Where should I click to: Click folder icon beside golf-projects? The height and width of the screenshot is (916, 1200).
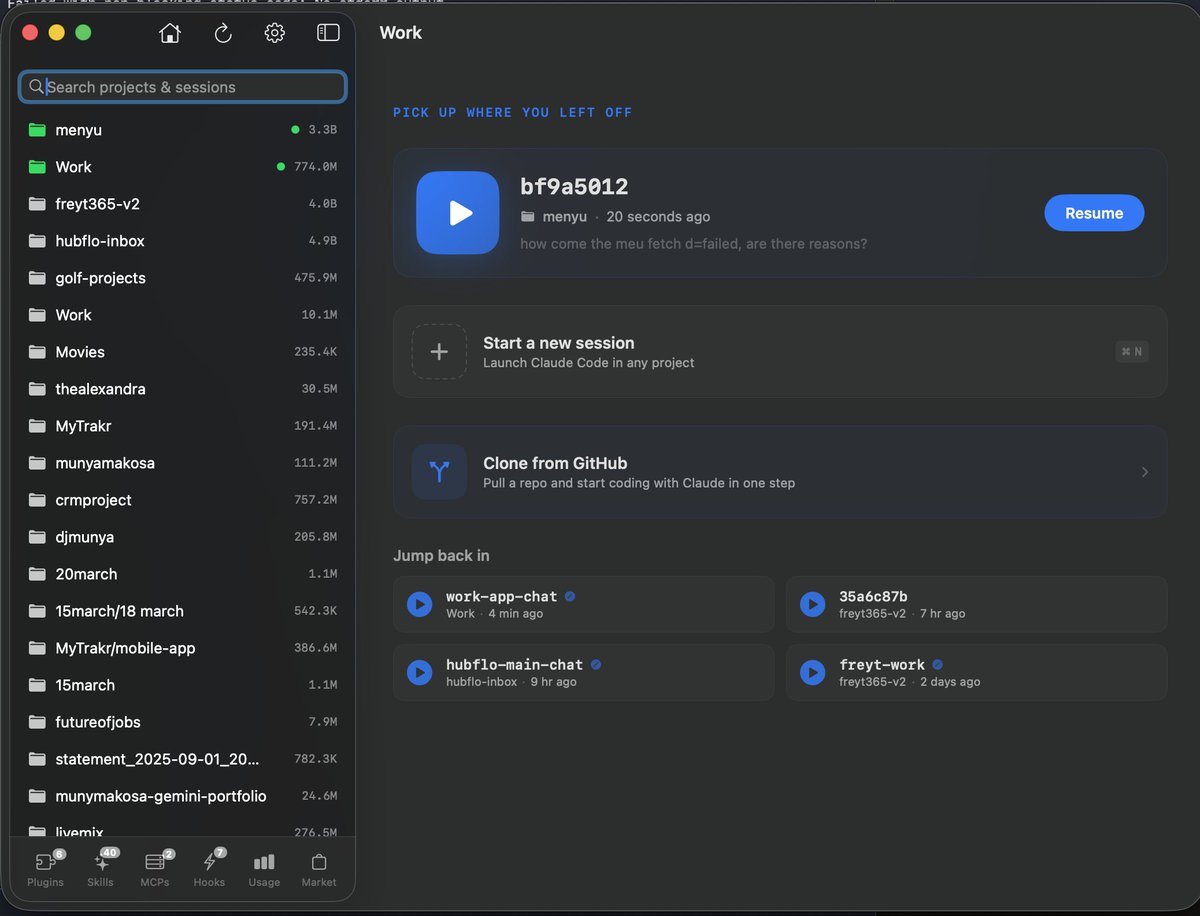tap(37, 278)
